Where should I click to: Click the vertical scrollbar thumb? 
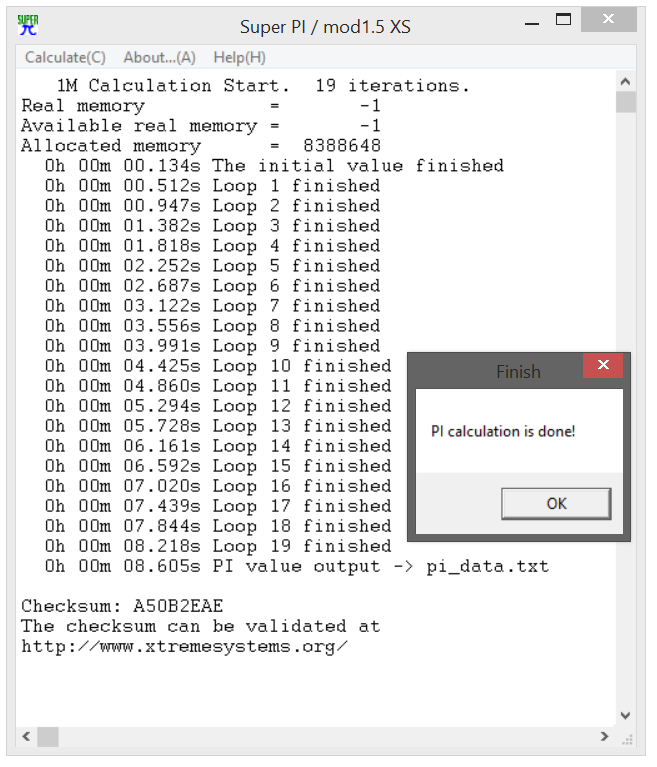(626, 103)
